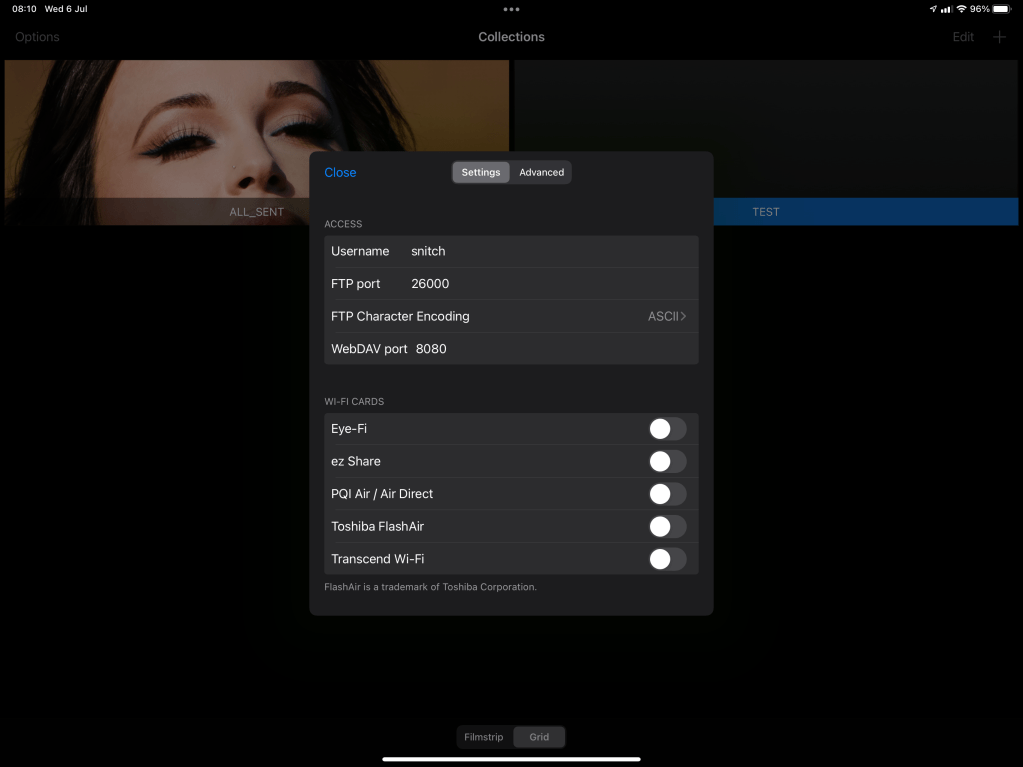
Task: Turn on ez Share switch
Action: pyautogui.click(x=667, y=461)
